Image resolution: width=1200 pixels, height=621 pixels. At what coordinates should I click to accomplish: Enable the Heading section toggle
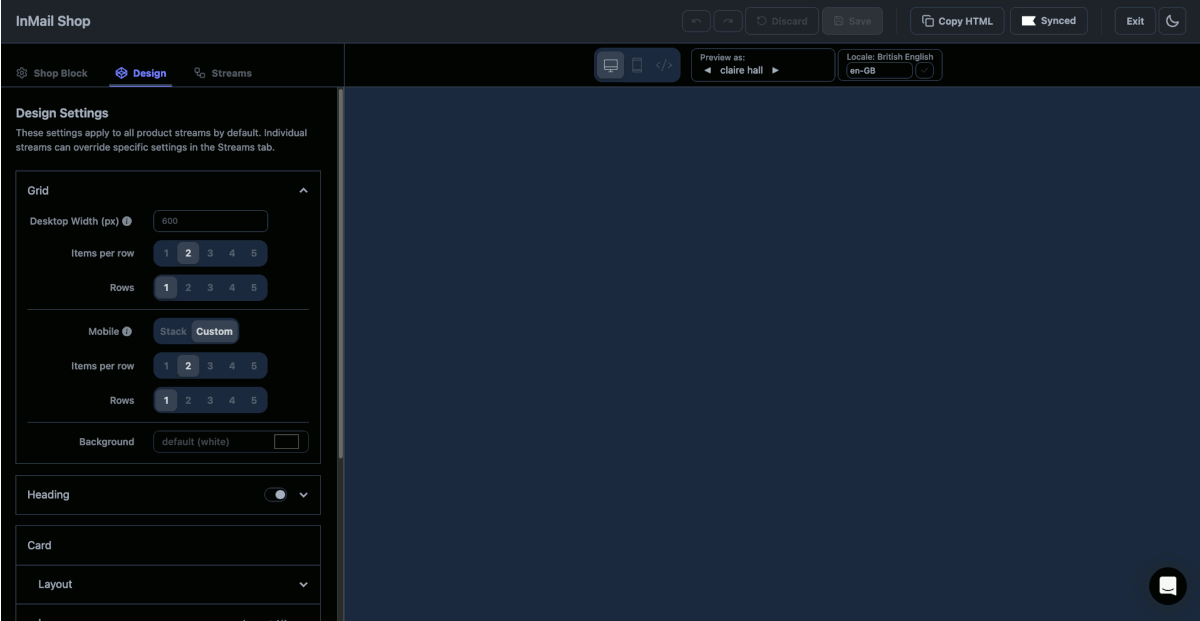point(277,494)
